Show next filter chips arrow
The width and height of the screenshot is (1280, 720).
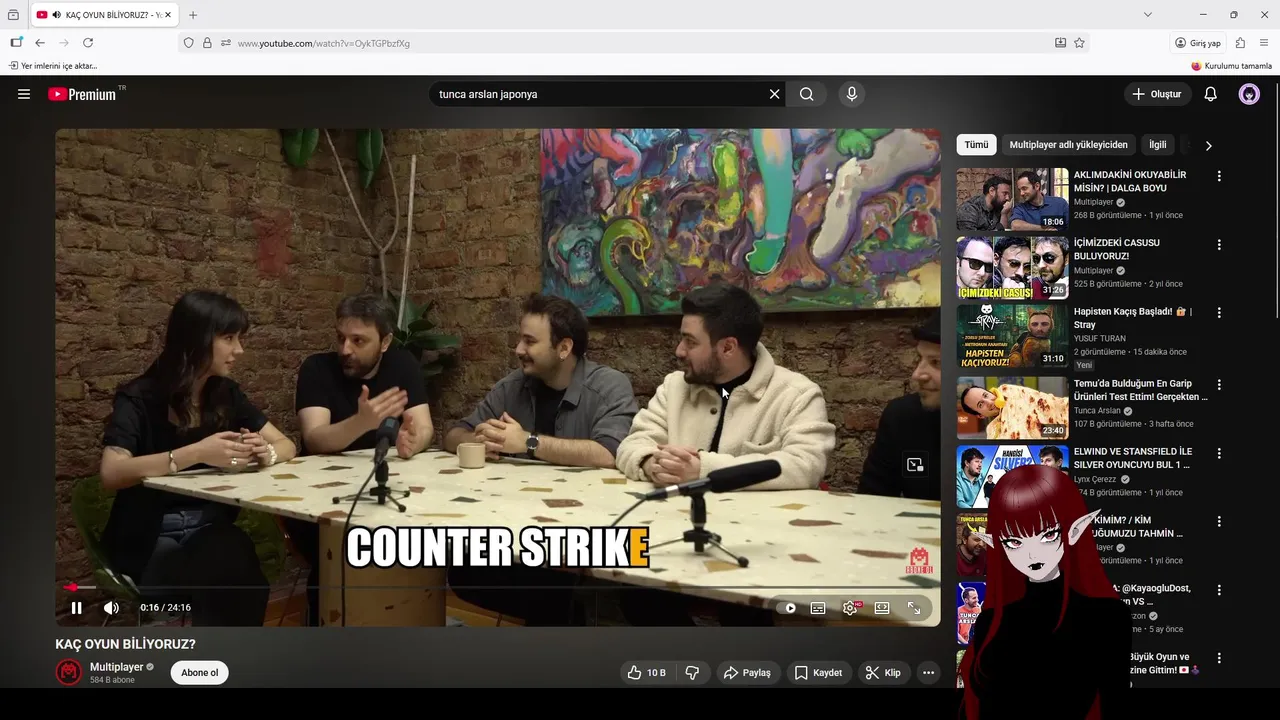click(1208, 145)
